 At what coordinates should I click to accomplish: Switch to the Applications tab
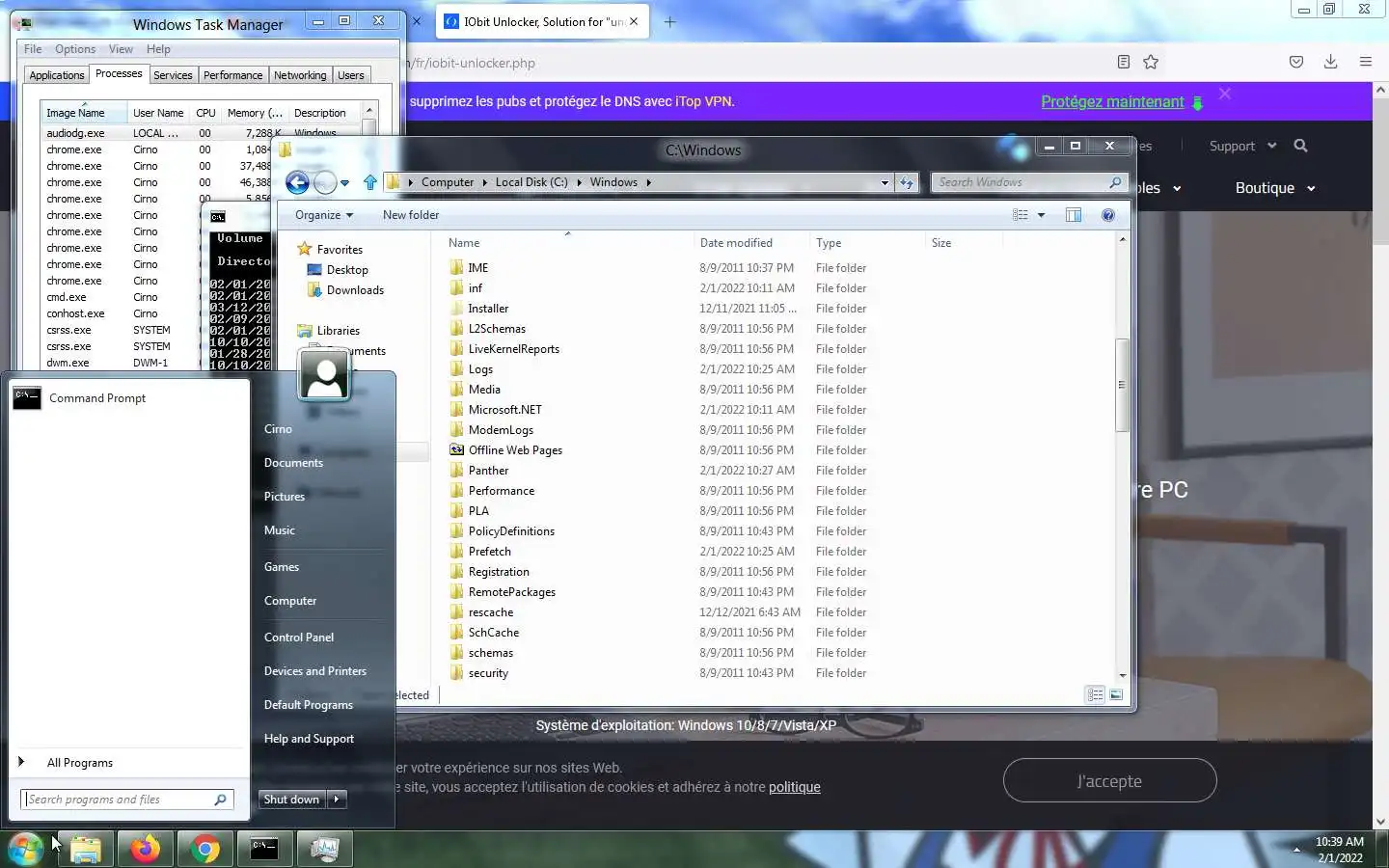[x=57, y=75]
